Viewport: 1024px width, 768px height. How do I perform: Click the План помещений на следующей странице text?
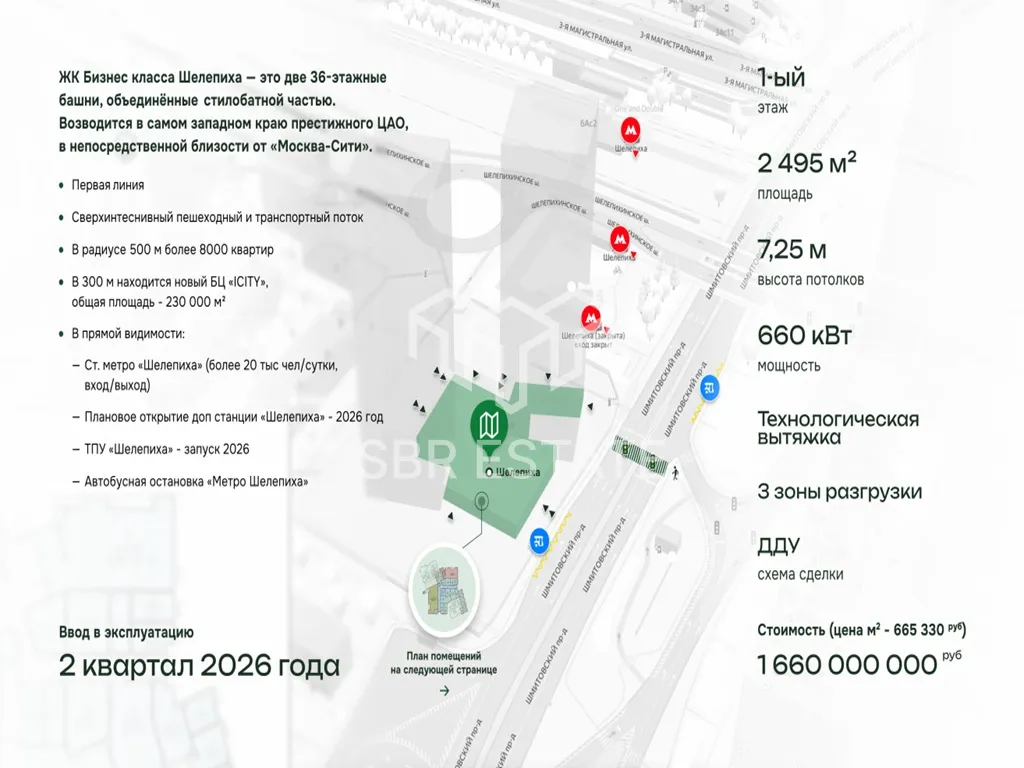pos(443,663)
